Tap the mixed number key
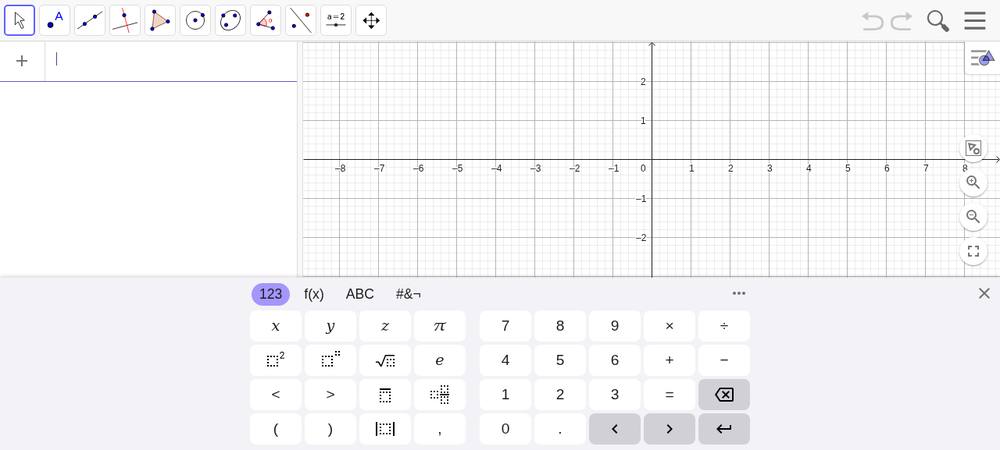The image size is (1000, 450). [440, 395]
